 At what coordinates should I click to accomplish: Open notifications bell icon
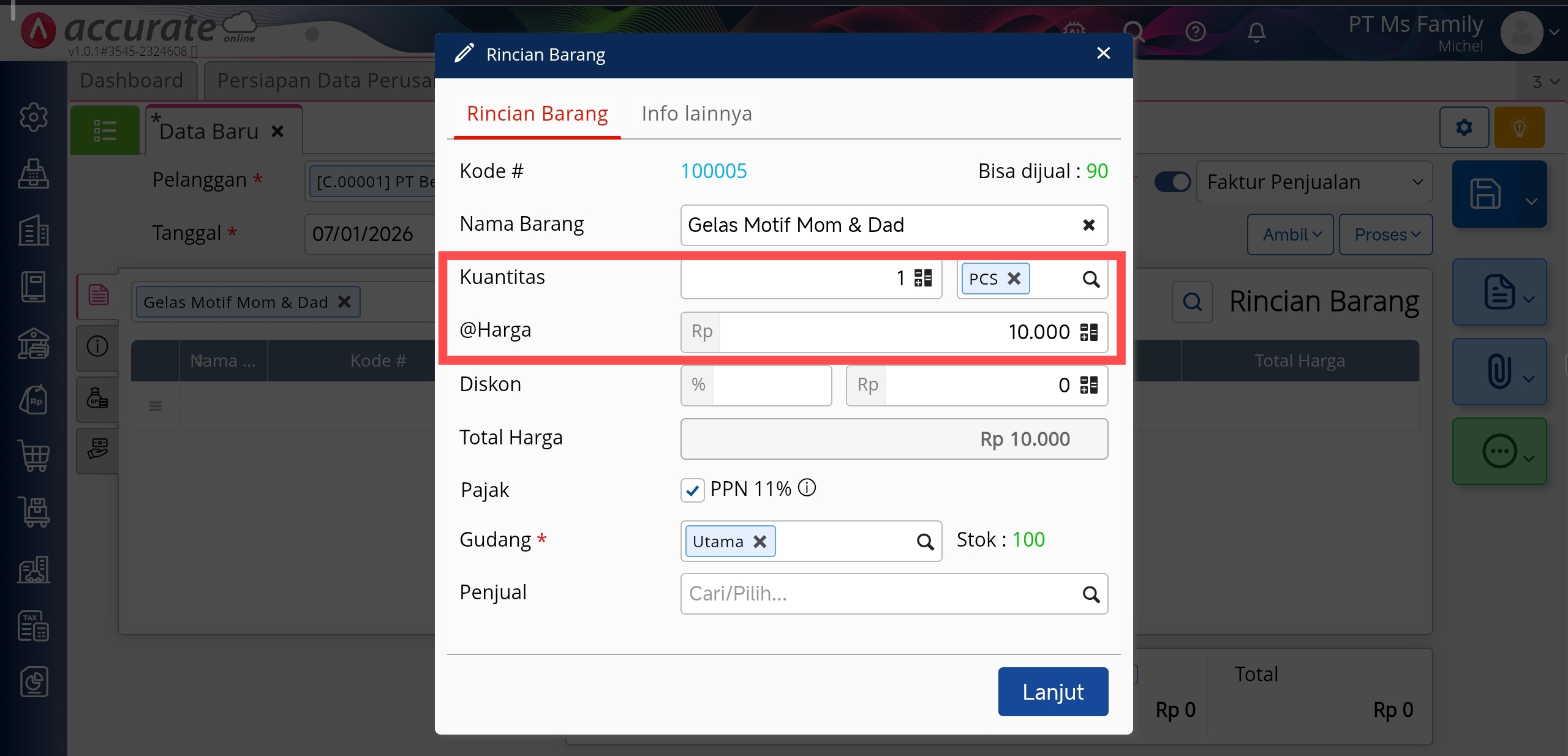[x=1256, y=32]
